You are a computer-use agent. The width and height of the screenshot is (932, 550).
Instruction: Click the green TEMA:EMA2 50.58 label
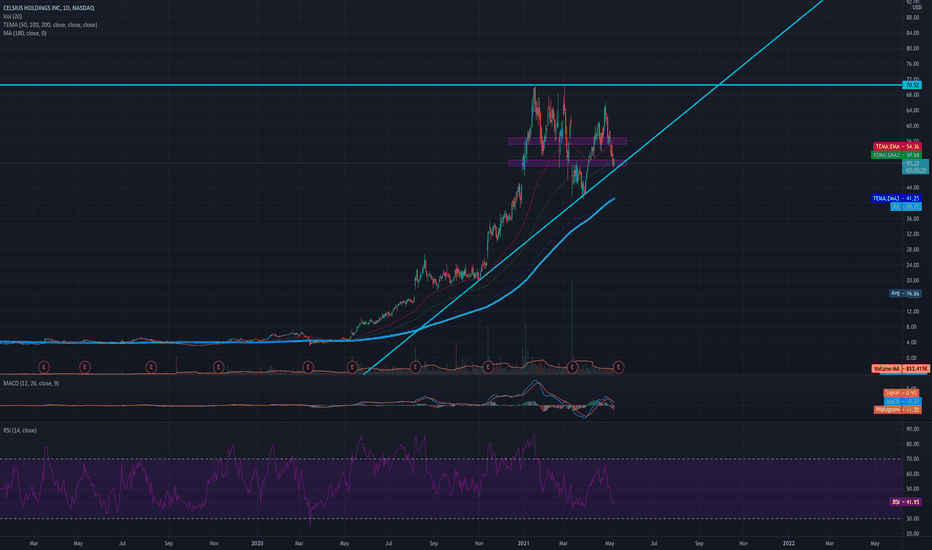point(895,155)
